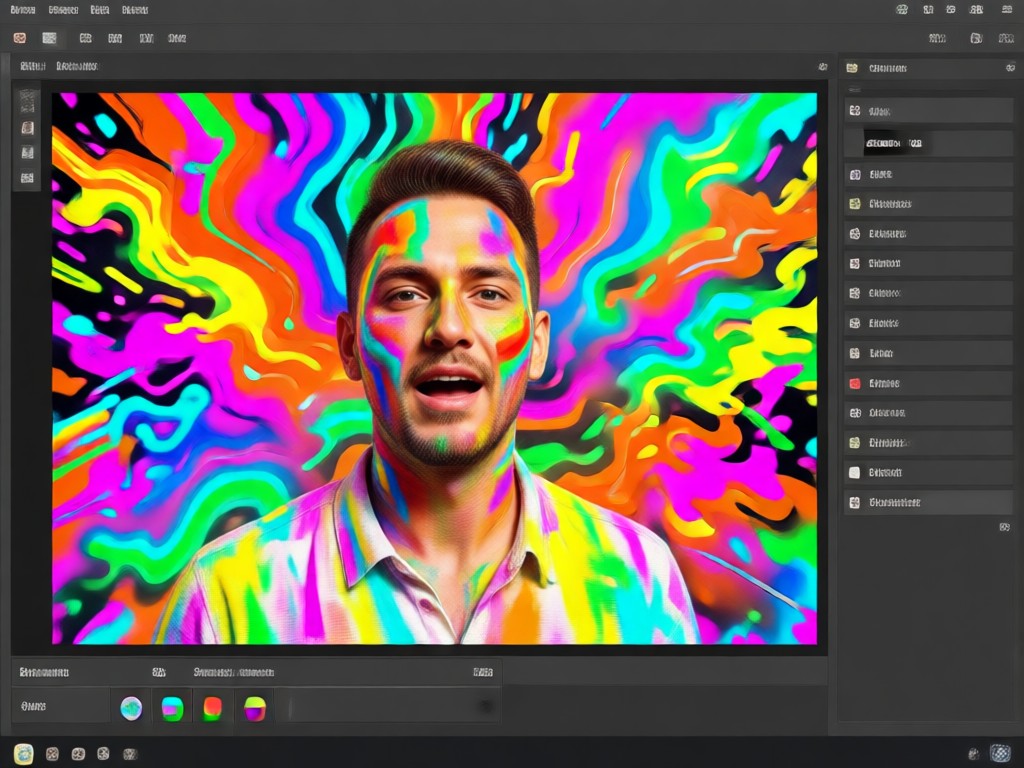Click the large yellow-framed globe icon in taskbar
The image size is (1024, 768).
(24, 754)
